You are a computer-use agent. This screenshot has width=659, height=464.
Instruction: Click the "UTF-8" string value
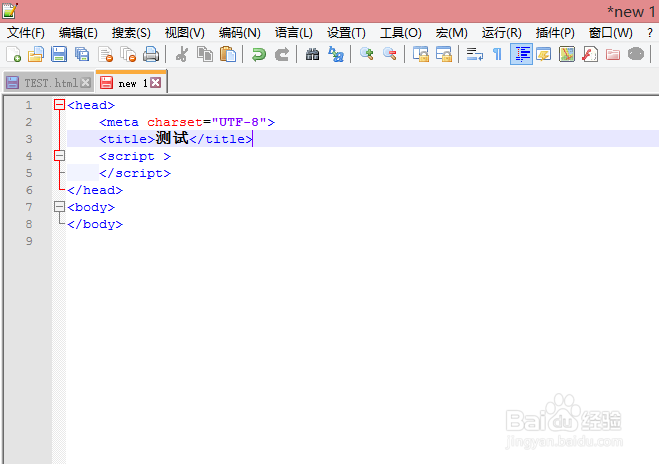pos(239,122)
